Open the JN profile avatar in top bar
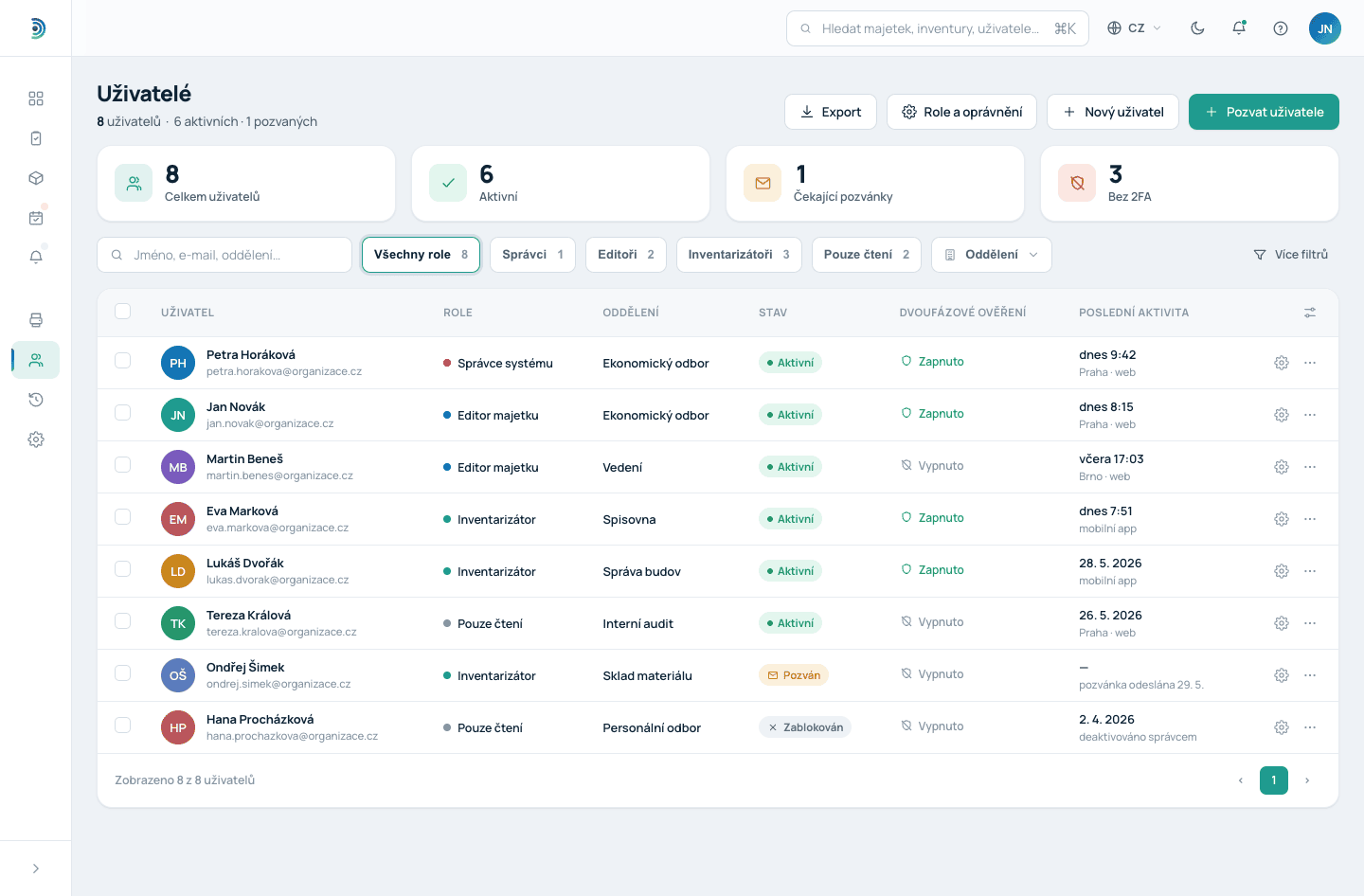This screenshot has width=1364, height=896. (x=1325, y=28)
